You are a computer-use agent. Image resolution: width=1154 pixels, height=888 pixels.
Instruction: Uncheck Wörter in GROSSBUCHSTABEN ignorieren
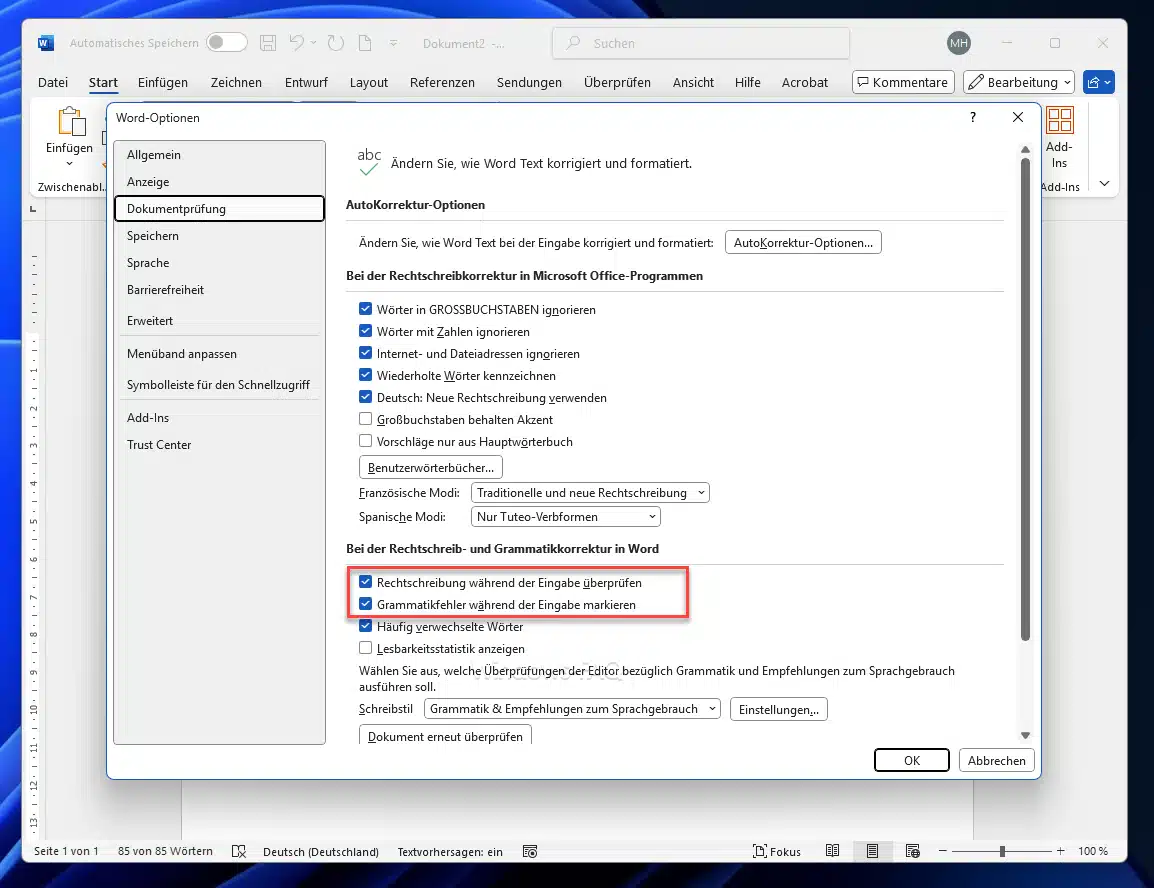point(365,309)
